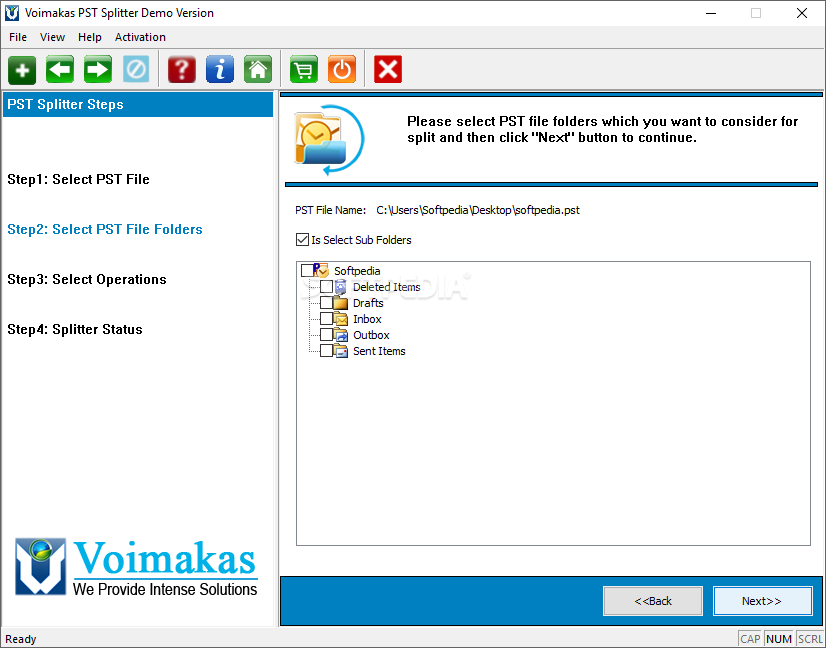The width and height of the screenshot is (826, 648).
Task: Open the View menu
Action: [52, 37]
